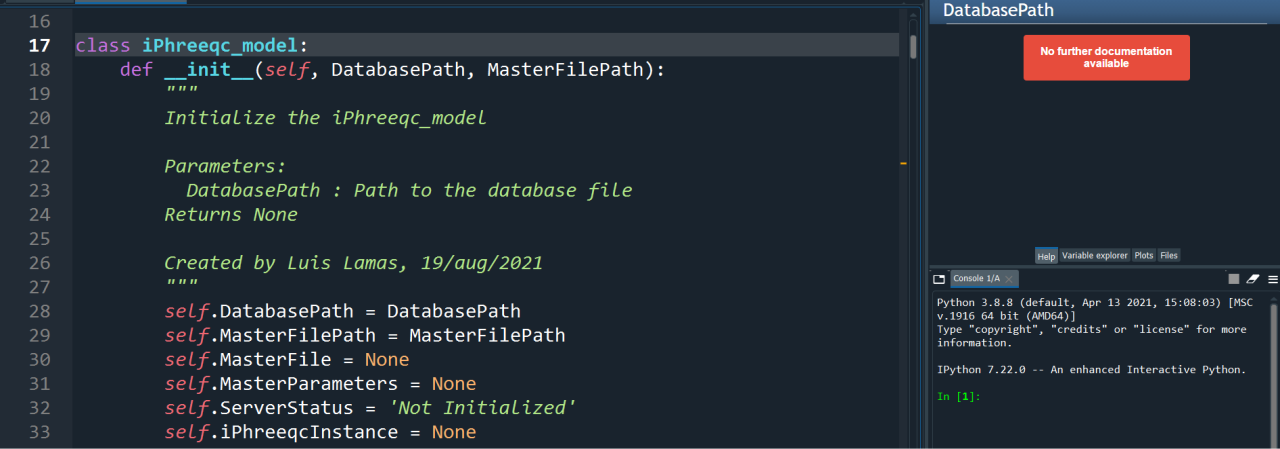Close the Console 1/A tab
The width and height of the screenshot is (1280, 449).
click(x=1010, y=279)
